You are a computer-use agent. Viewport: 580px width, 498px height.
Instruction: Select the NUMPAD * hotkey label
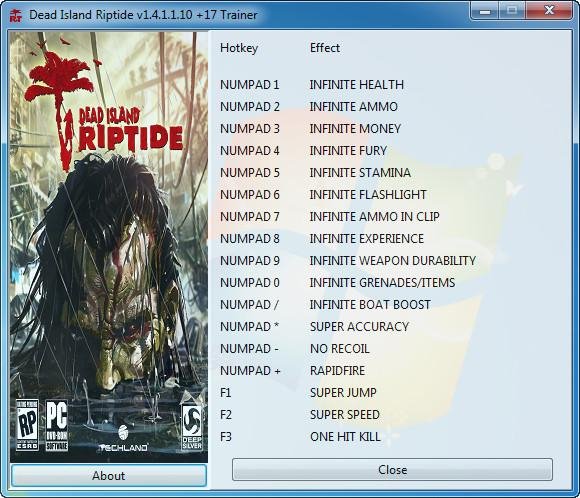pos(249,327)
